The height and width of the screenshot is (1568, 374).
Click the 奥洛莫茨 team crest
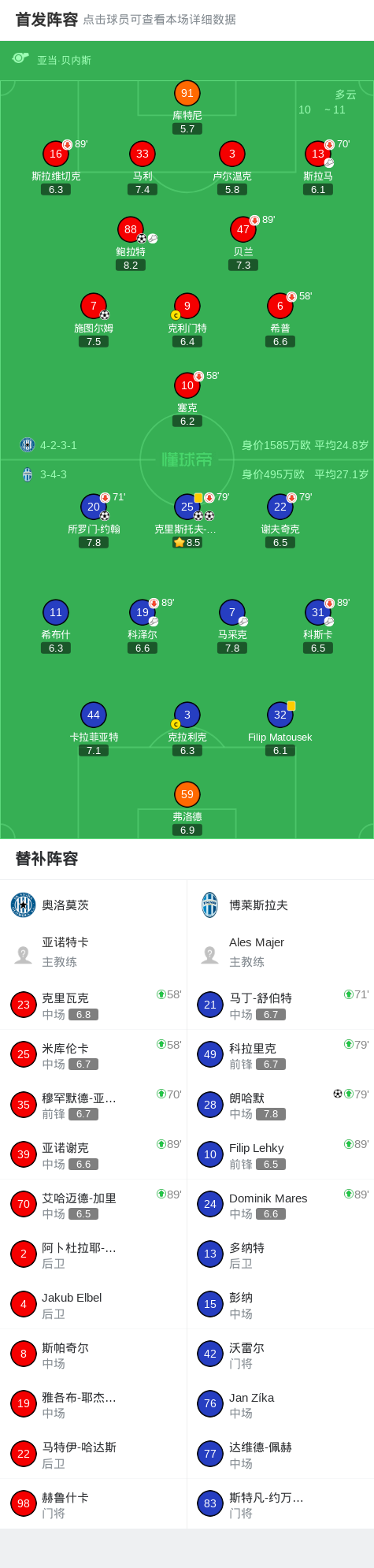[24, 905]
